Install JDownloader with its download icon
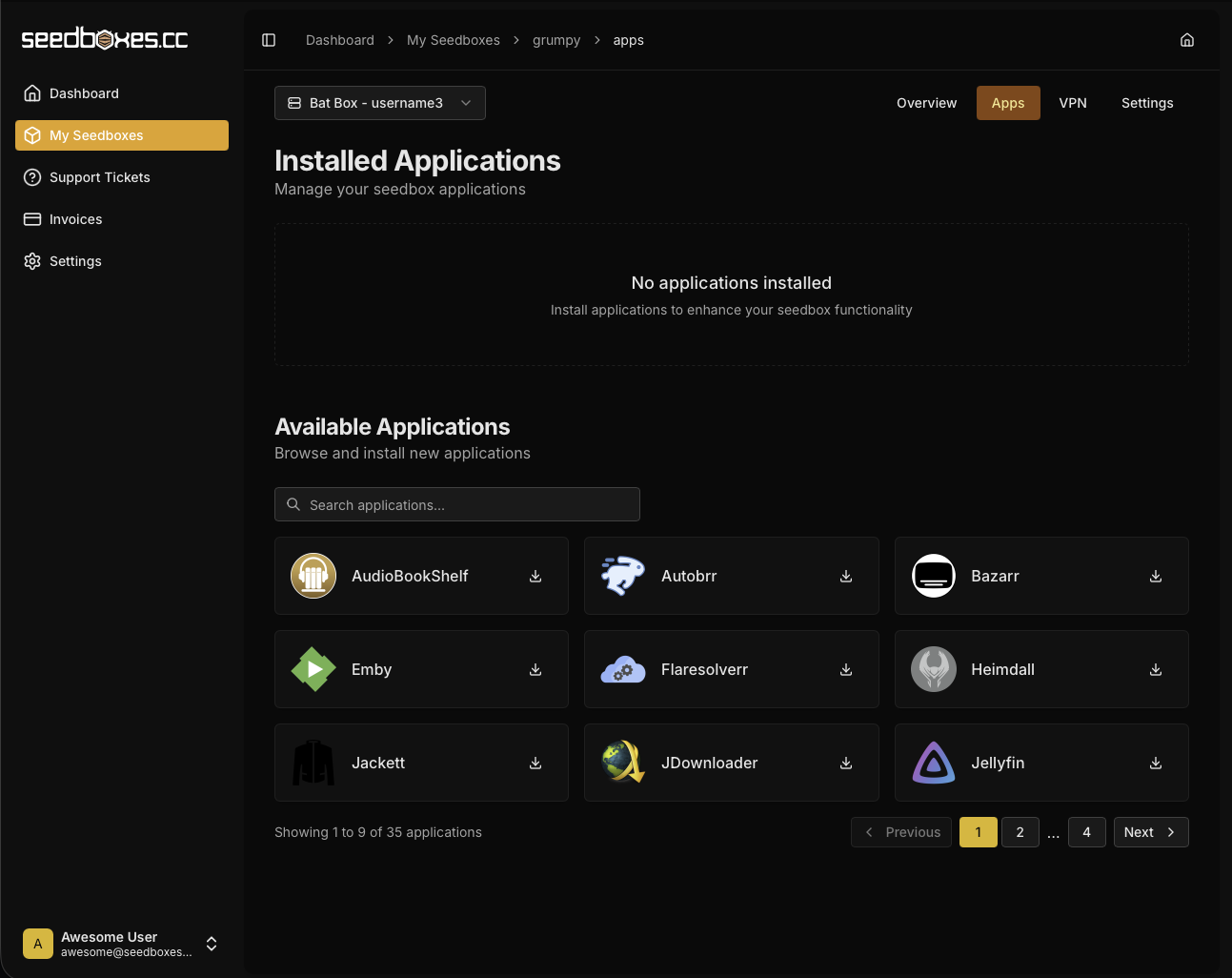 (846, 764)
